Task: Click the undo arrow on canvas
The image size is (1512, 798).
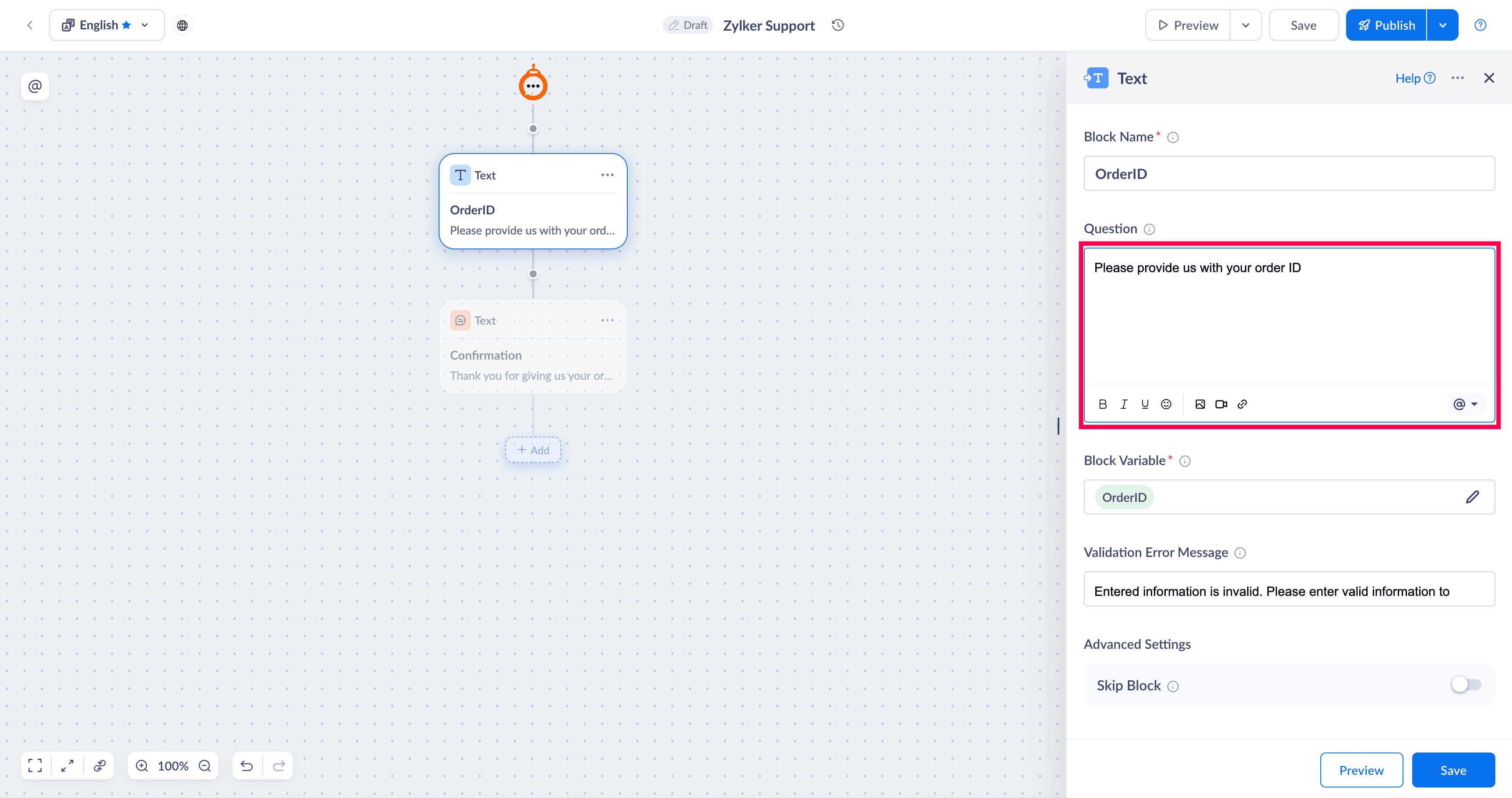Action: pyautogui.click(x=246, y=766)
